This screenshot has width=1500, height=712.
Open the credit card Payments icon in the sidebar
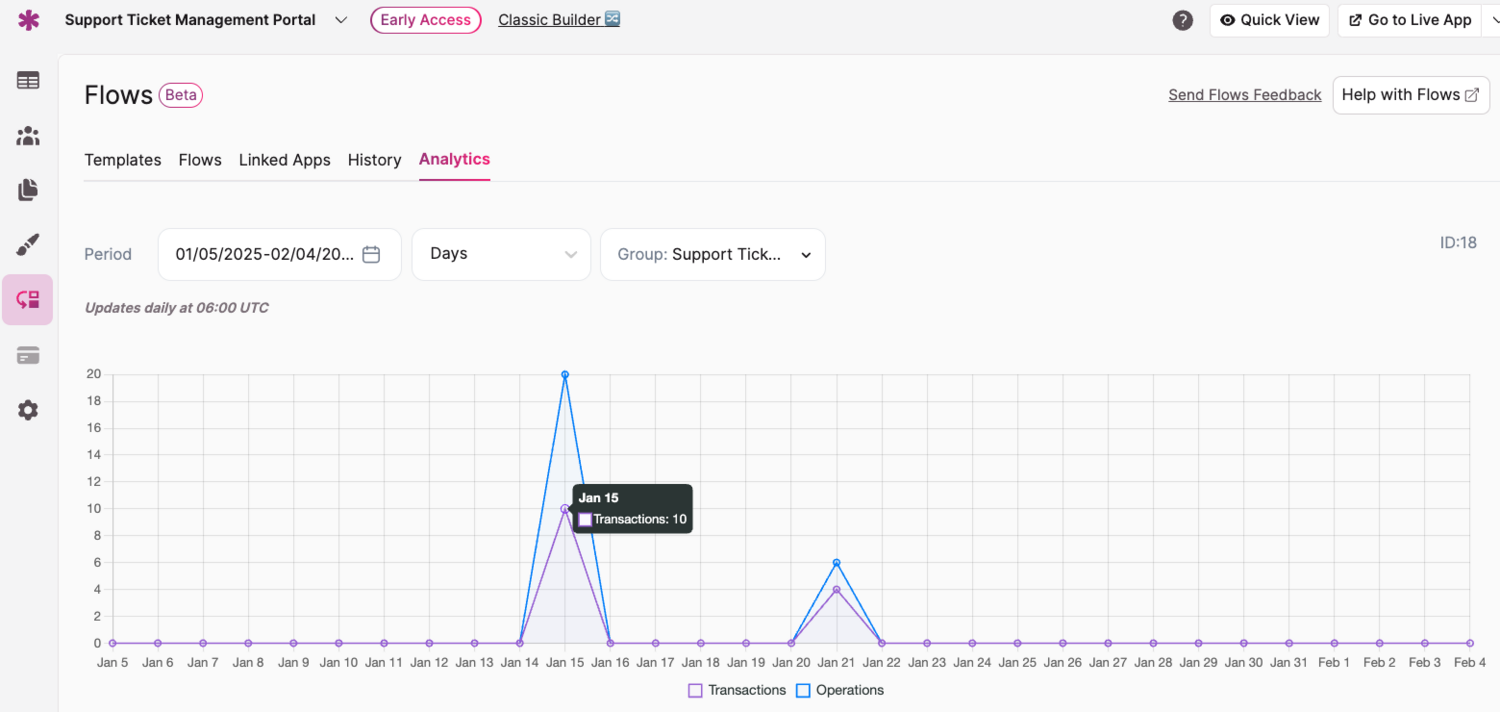click(28, 355)
